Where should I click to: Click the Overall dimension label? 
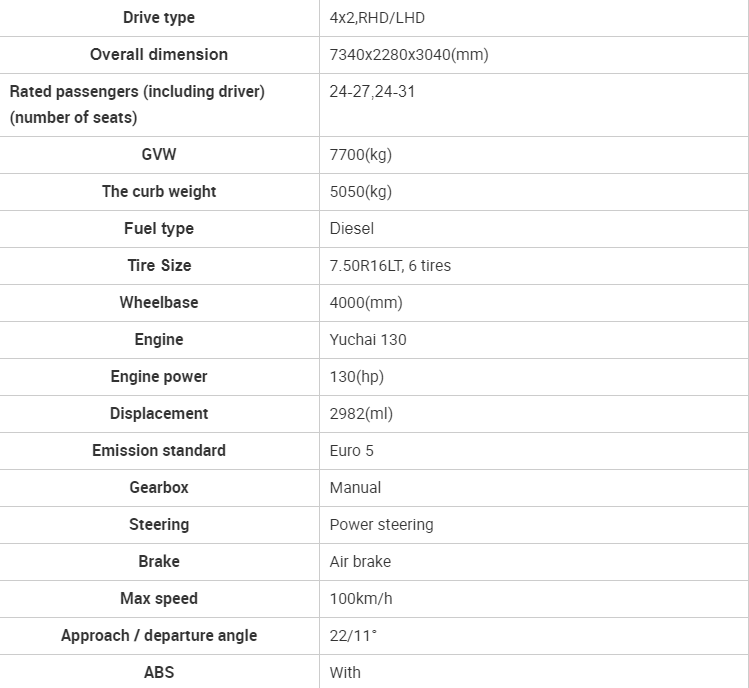(x=159, y=54)
